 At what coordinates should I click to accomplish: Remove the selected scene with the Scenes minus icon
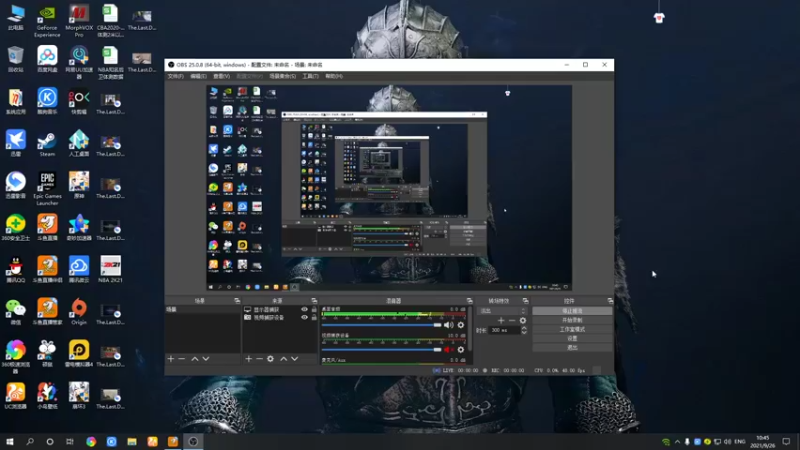tap(182, 359)
